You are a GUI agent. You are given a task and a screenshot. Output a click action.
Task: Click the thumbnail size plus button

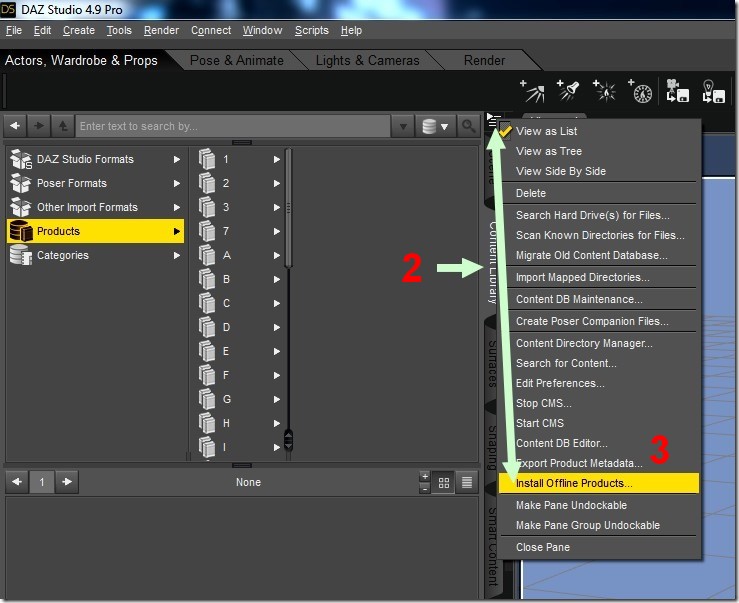pos(425,476)
